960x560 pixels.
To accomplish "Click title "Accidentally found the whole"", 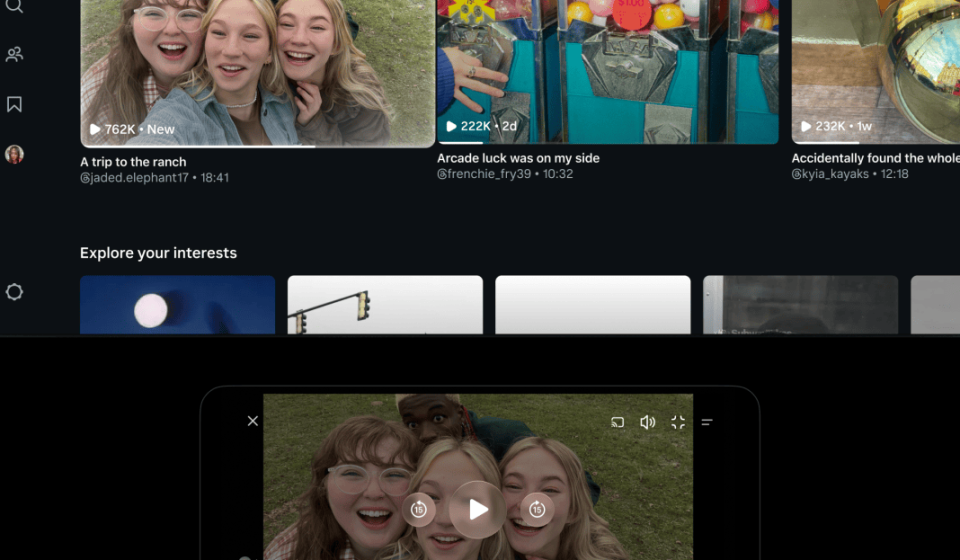I will tap(876, 158).
